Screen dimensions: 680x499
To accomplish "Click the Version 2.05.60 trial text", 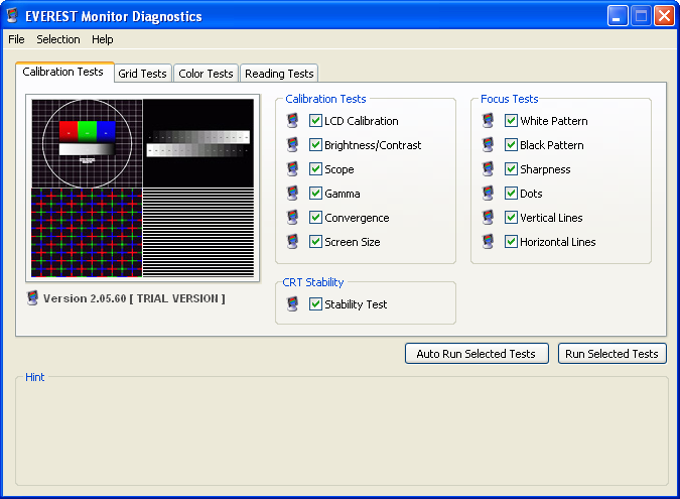I will click(134, 299).
